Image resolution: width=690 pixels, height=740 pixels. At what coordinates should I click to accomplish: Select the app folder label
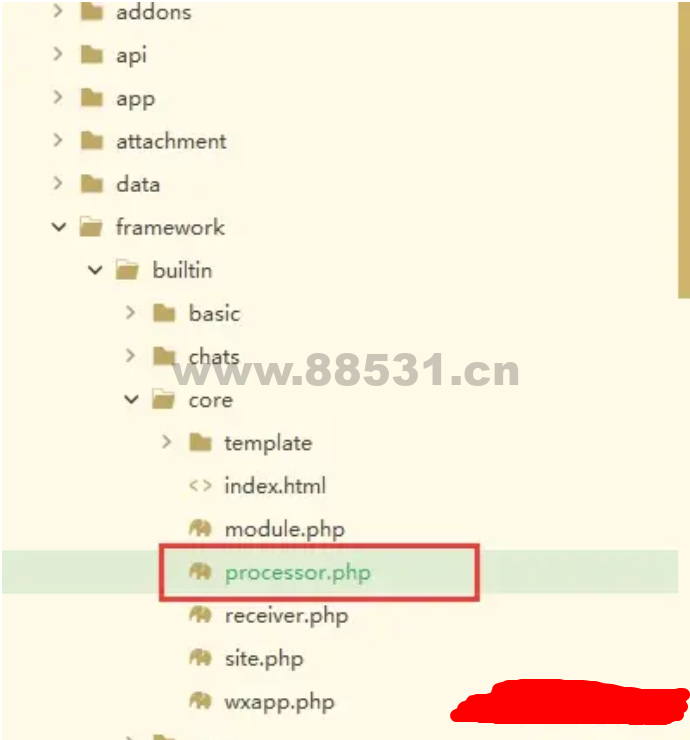135,99
